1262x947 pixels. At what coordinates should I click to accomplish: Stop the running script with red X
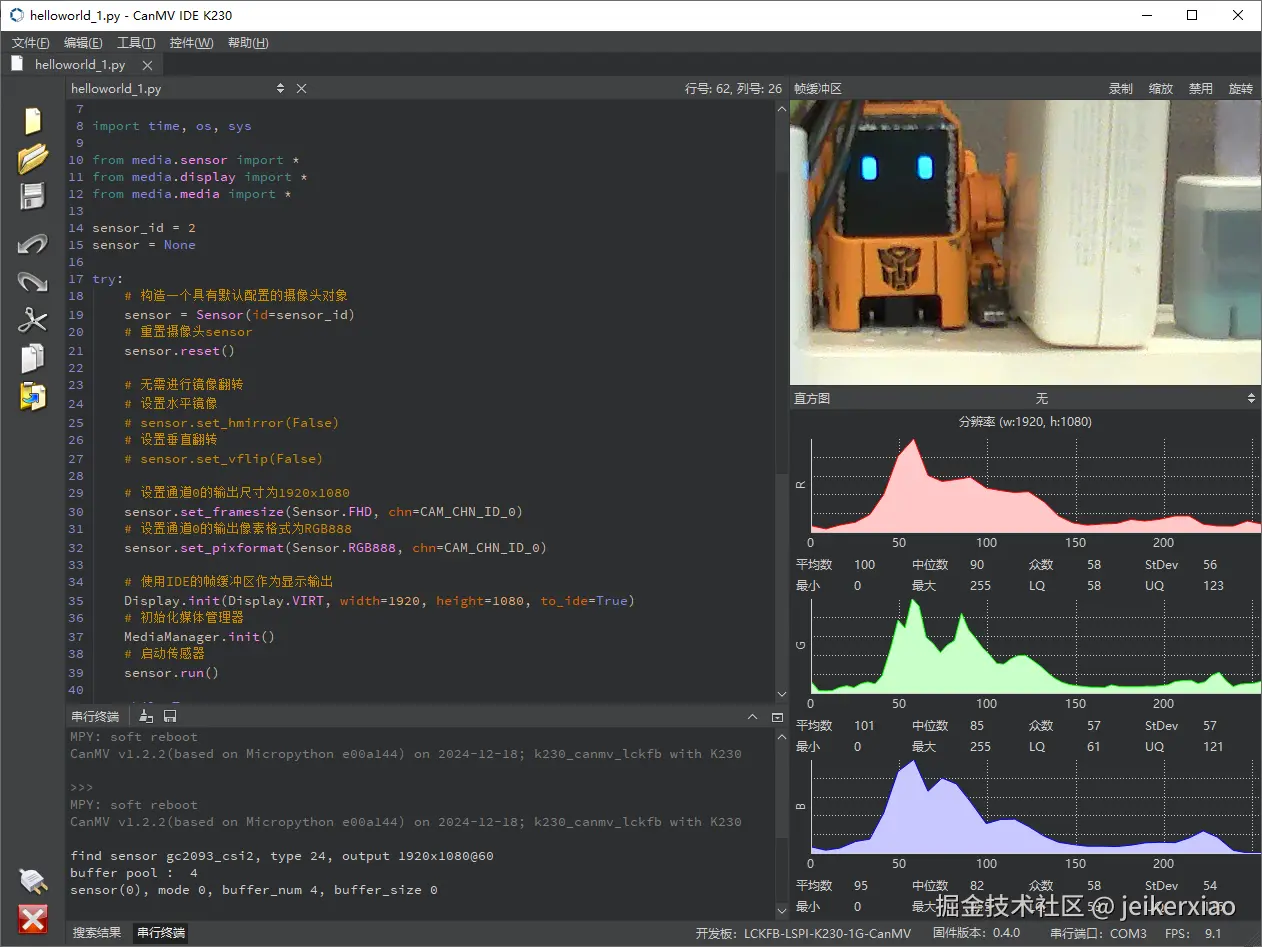(33, 918)
